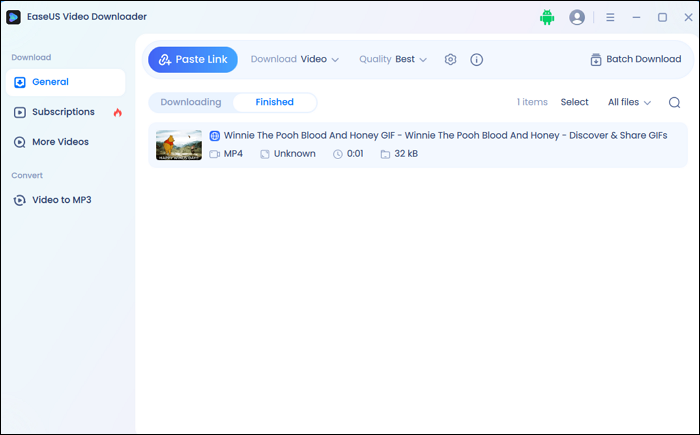700x435 pixels.
Task: Click the 32 kB file size value
Action: pyautogui.click(x=406, y=154)
